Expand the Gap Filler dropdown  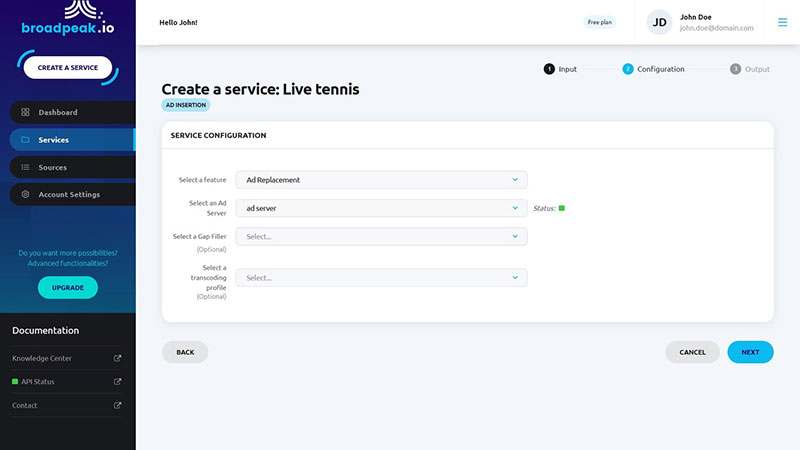[381, 236]
